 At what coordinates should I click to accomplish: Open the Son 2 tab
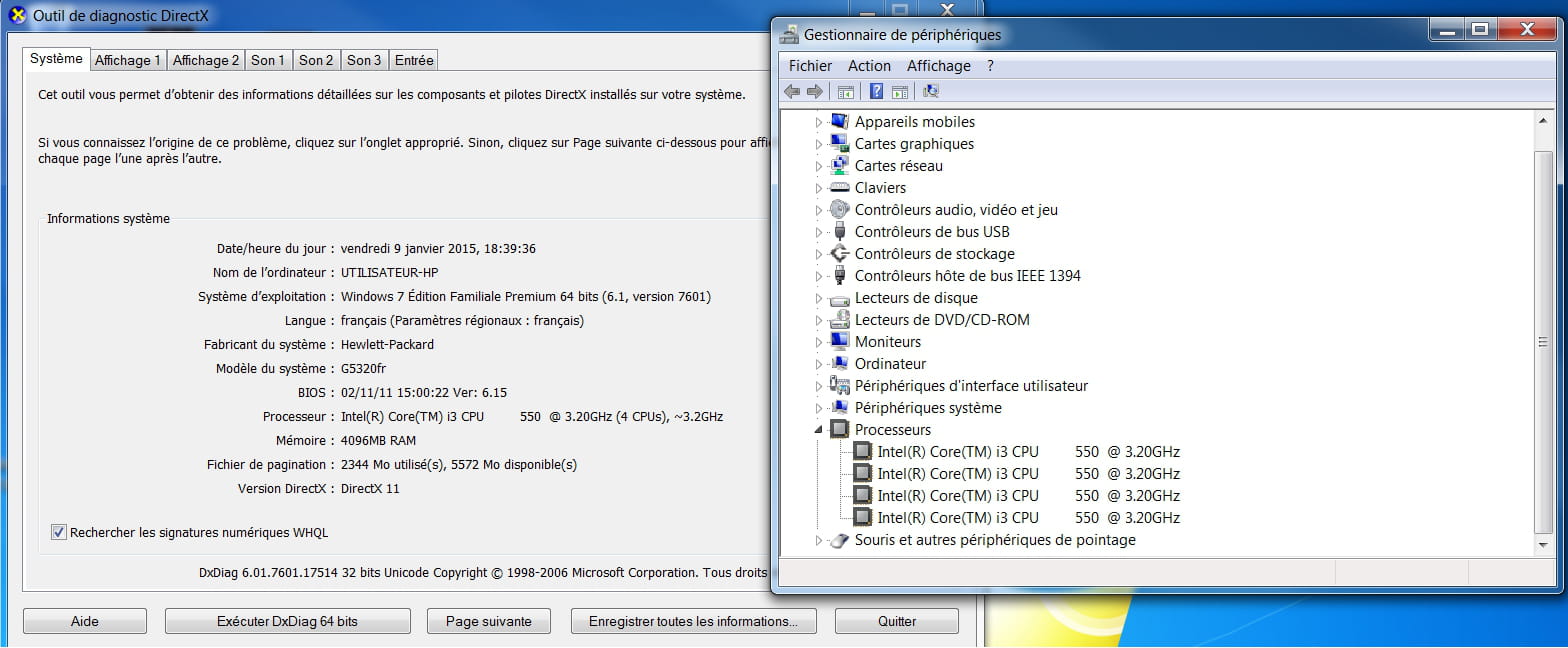[316, 60]
